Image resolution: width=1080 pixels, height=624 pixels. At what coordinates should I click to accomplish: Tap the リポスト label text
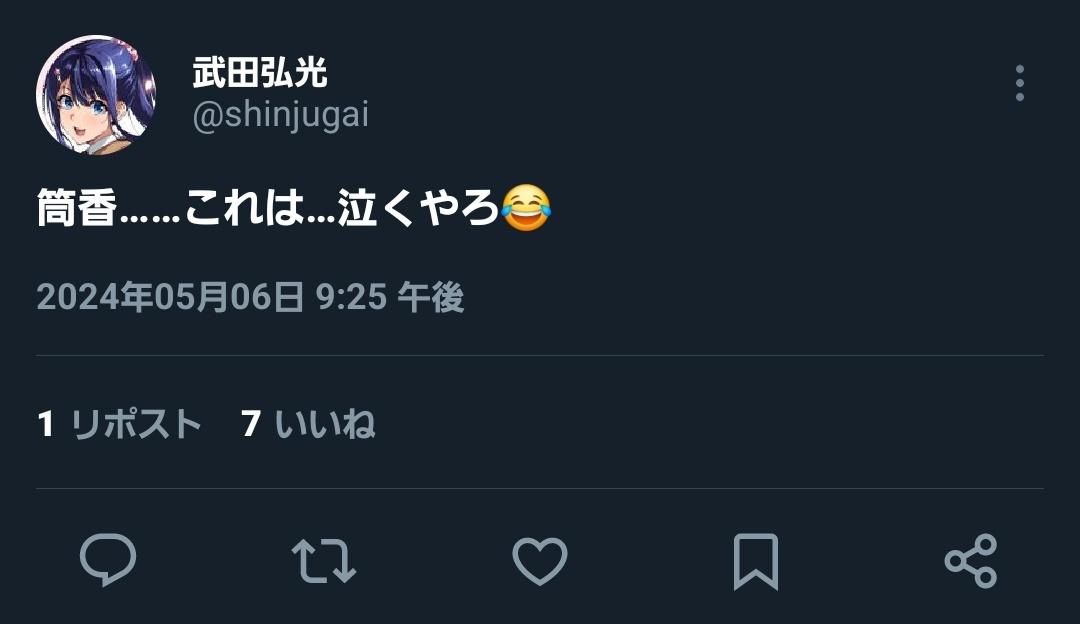(136, 424)
